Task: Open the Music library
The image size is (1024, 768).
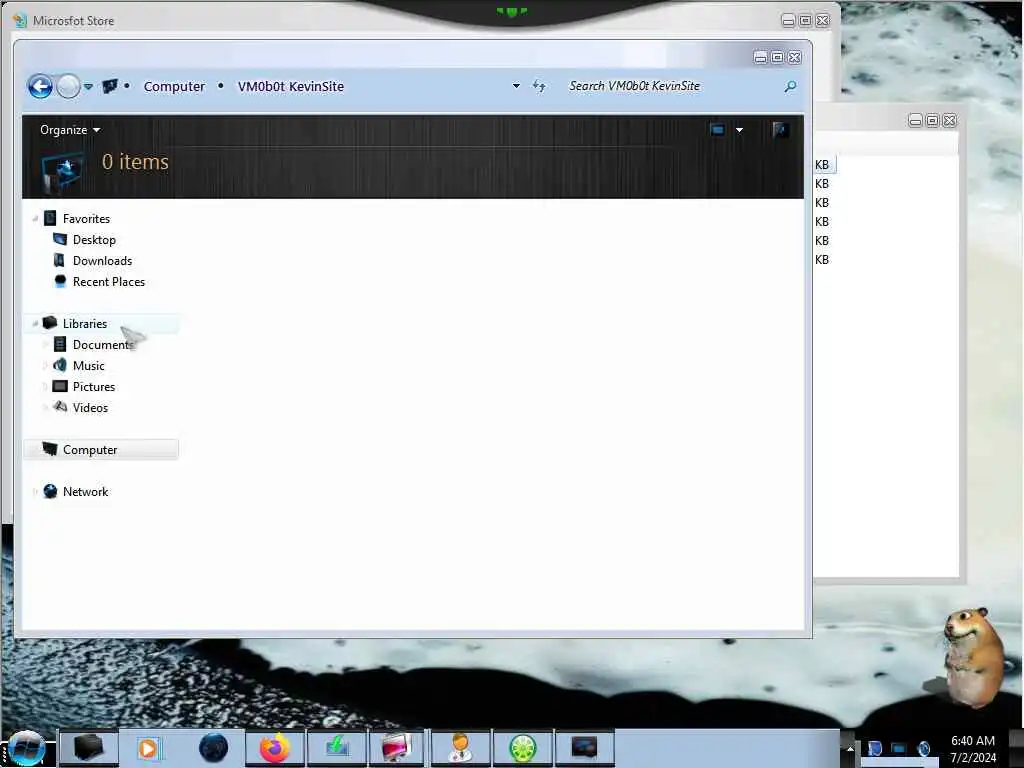Action: 89,366
